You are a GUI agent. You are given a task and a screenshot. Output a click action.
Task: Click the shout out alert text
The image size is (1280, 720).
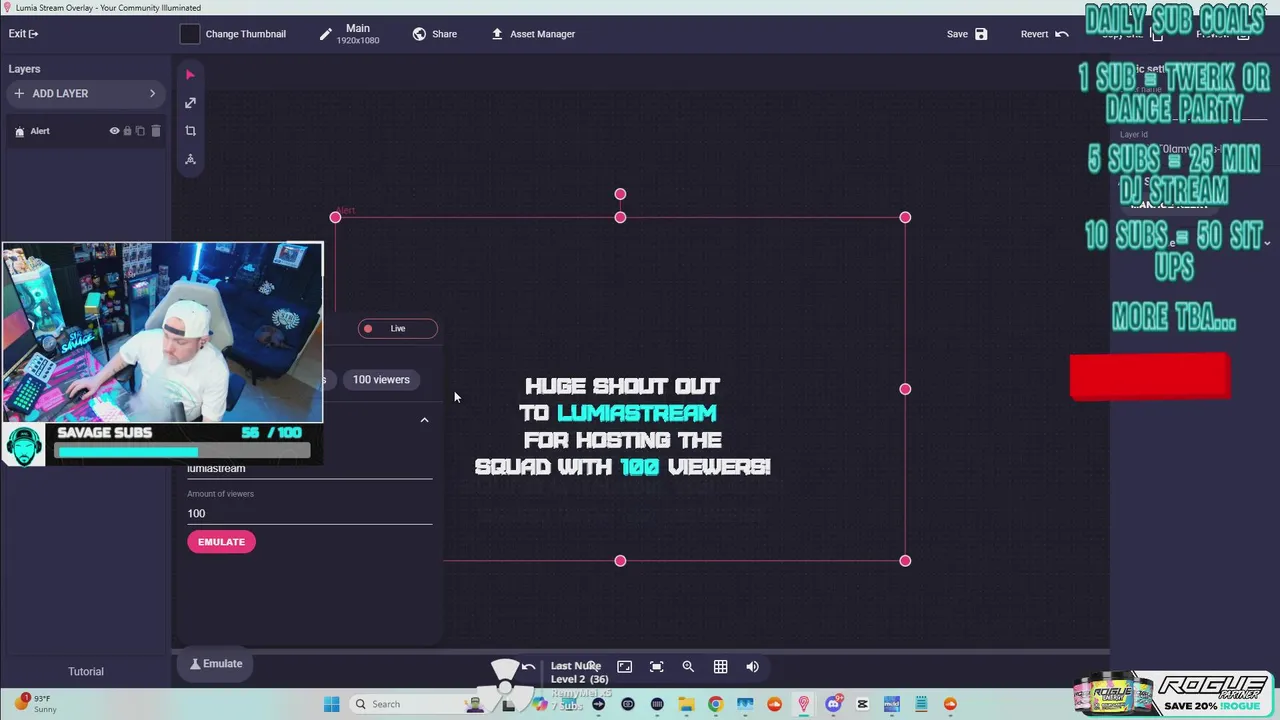point(622,426)
